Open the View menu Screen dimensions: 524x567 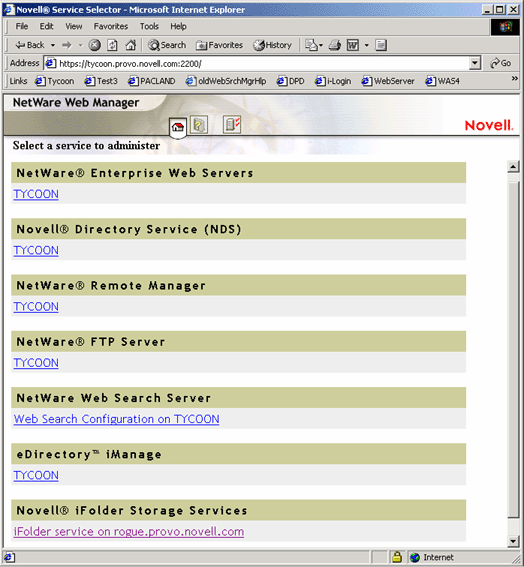coord(74,26)
